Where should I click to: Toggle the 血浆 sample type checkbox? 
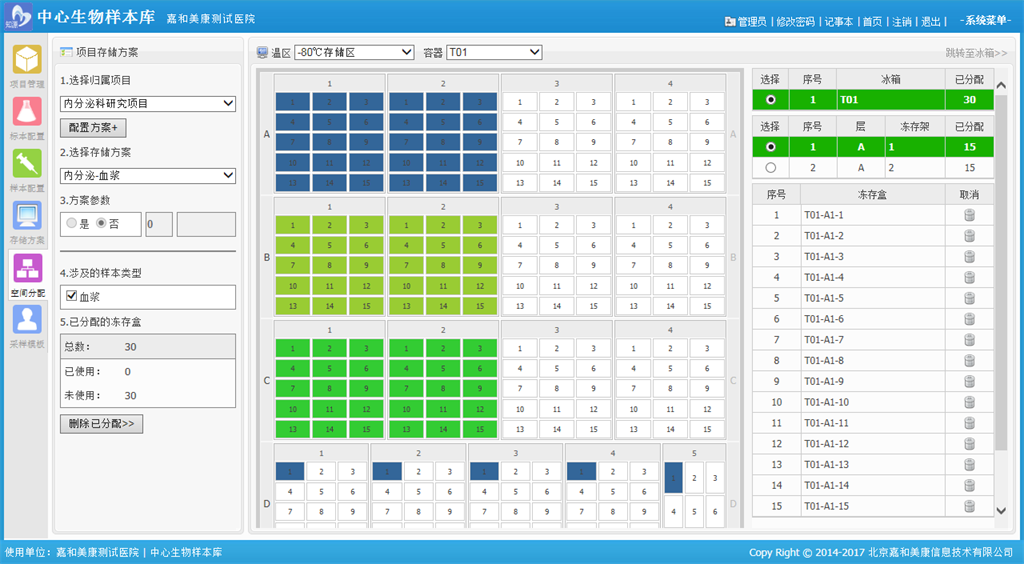pyautogui.click(x=71, y=297)
